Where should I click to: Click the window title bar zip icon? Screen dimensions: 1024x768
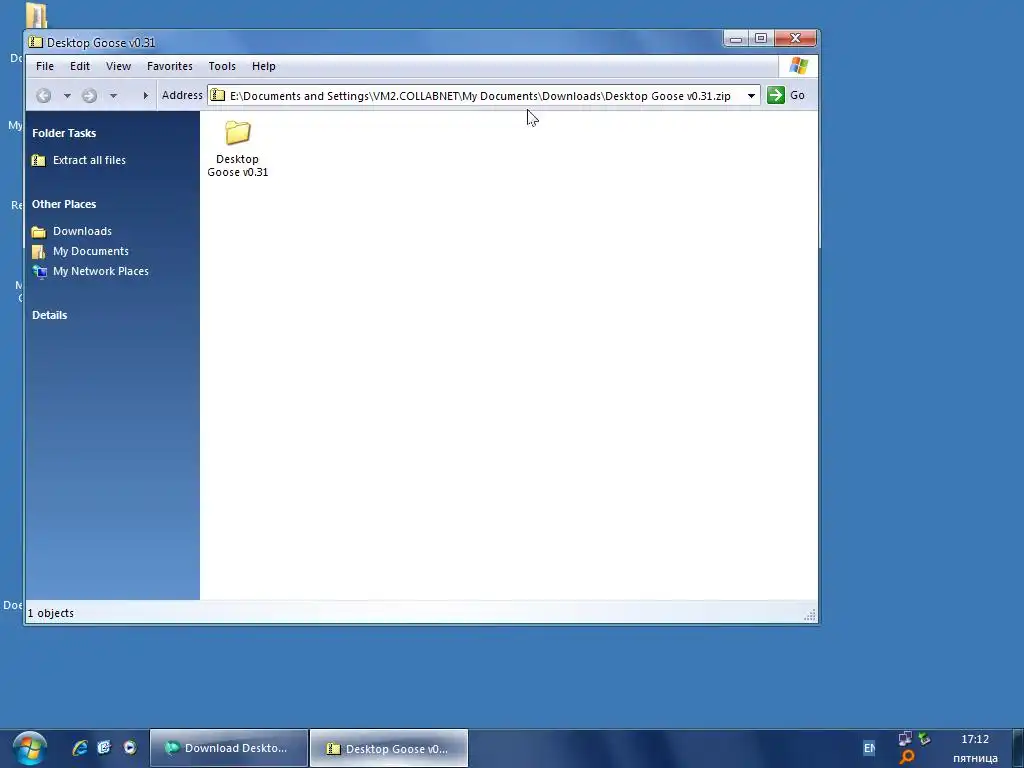tap(35, 42)
